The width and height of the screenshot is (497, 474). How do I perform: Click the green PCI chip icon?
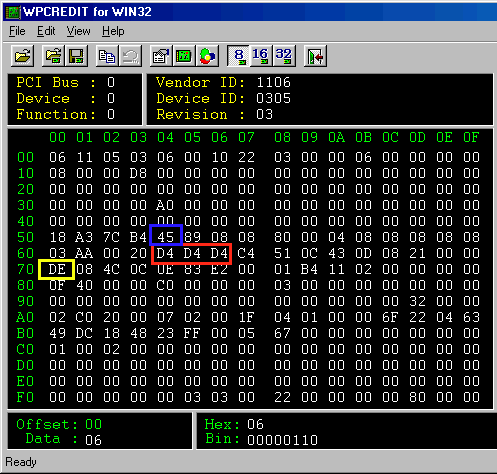(x=184, y=56)
